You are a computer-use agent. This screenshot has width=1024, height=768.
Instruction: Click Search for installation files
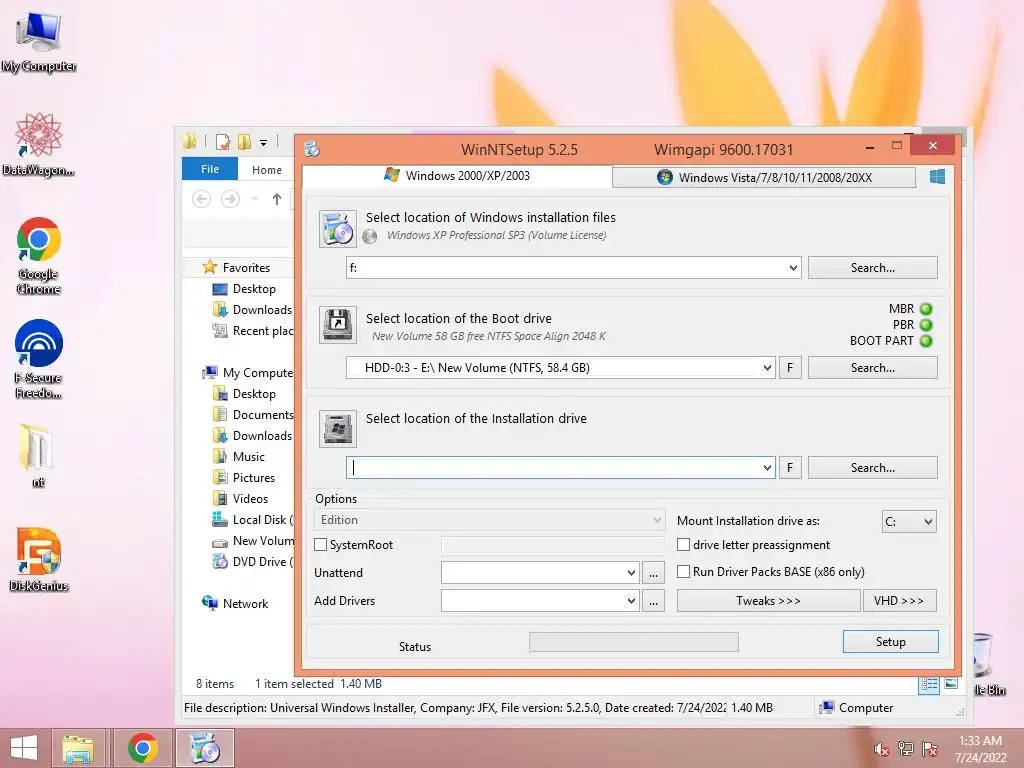[x=872, y=268]
